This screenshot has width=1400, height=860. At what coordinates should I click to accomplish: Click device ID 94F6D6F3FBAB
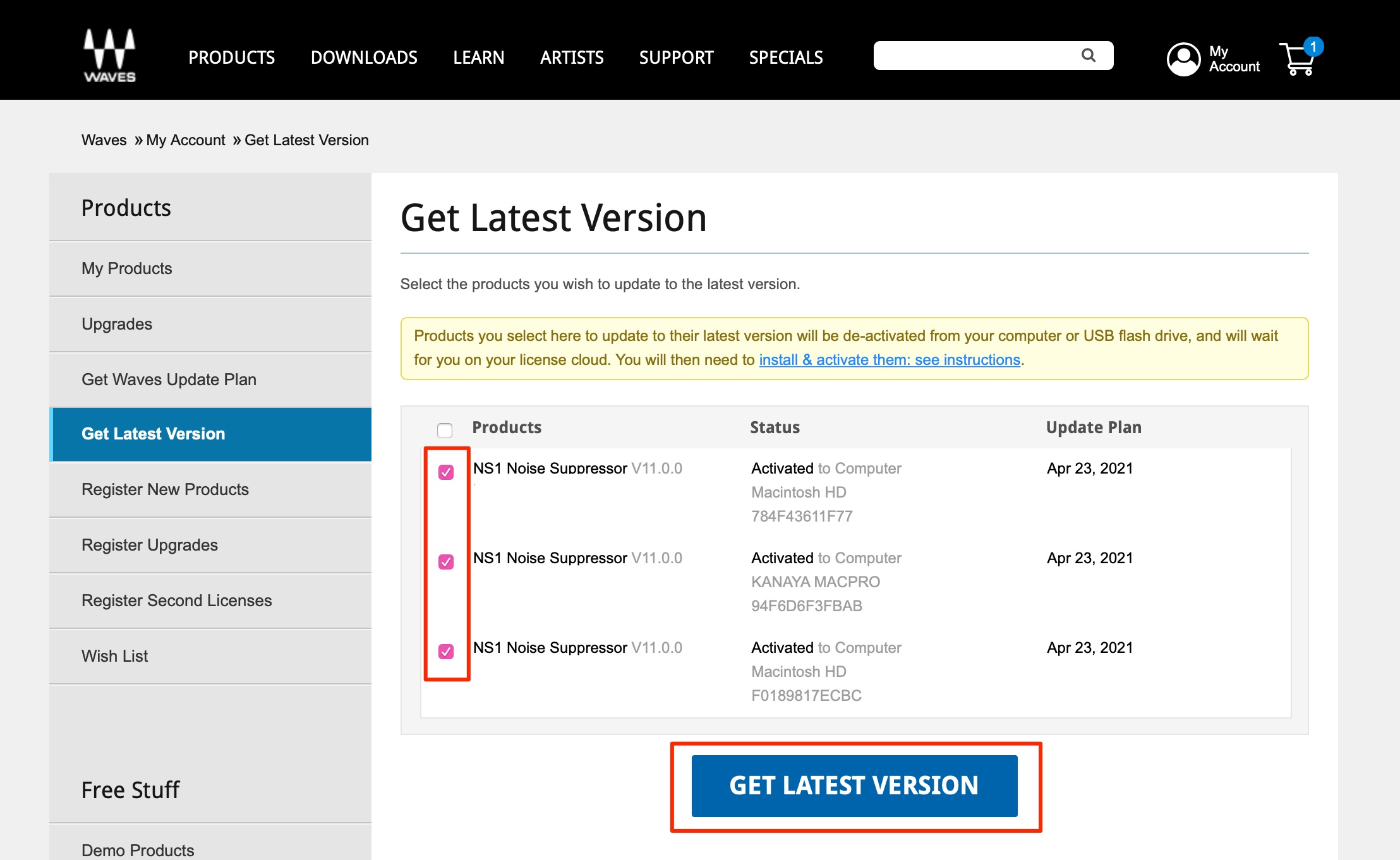pyautogui.click(x=807, y=606)
